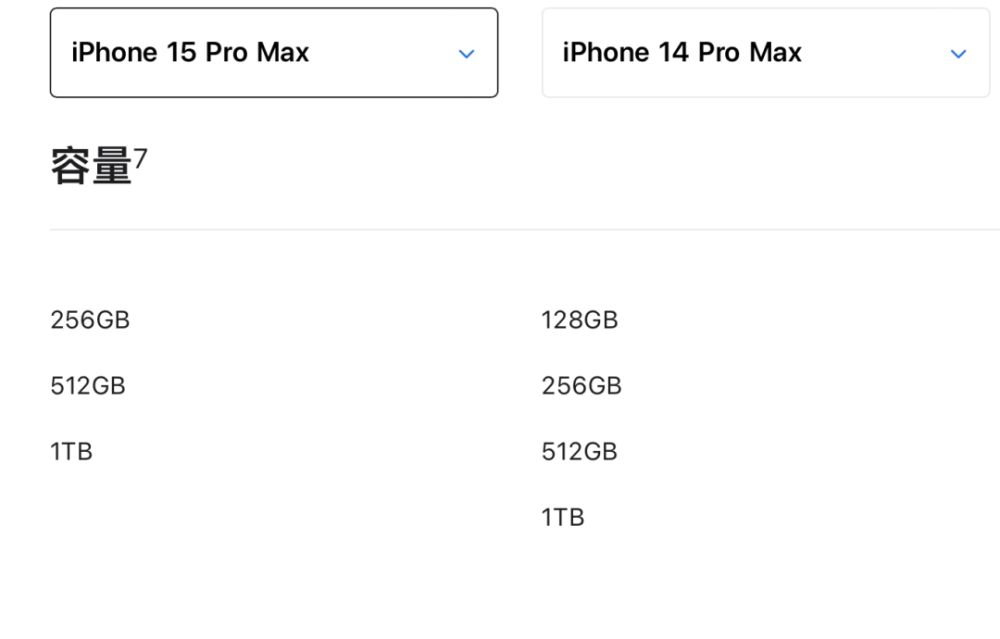Select 256GB under iPhone 14 Pro Max
Image resolution: width=1000 pixels, height=639 pixels.
(x=582, y=386)
